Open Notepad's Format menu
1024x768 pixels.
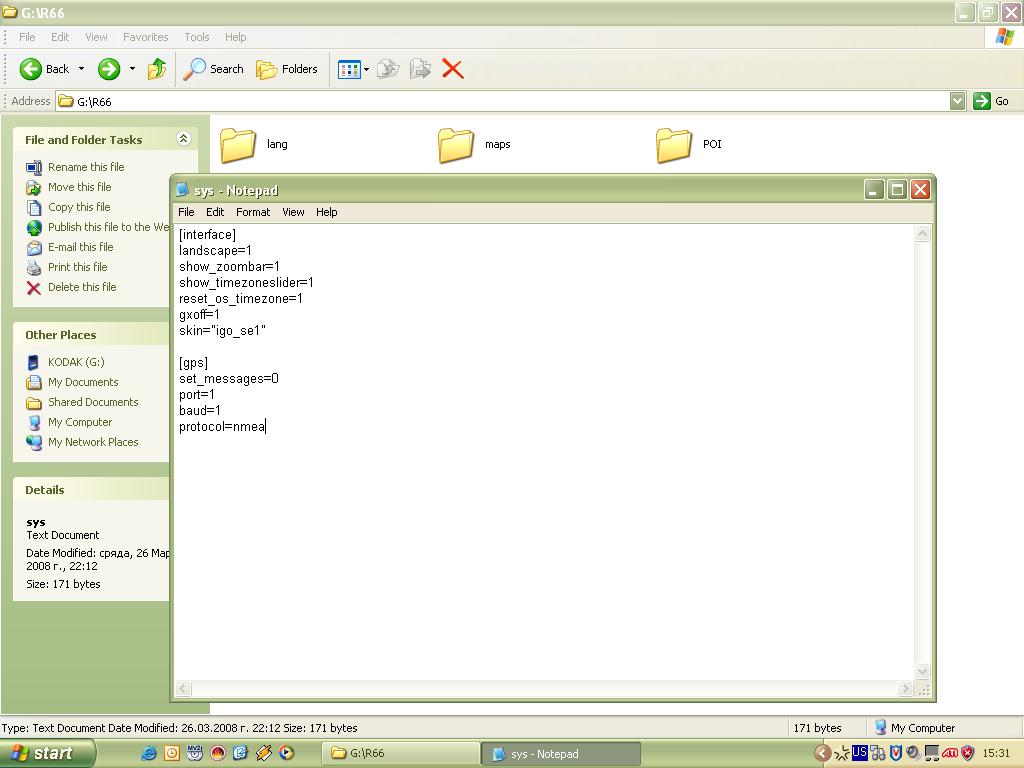coord(252,212)
